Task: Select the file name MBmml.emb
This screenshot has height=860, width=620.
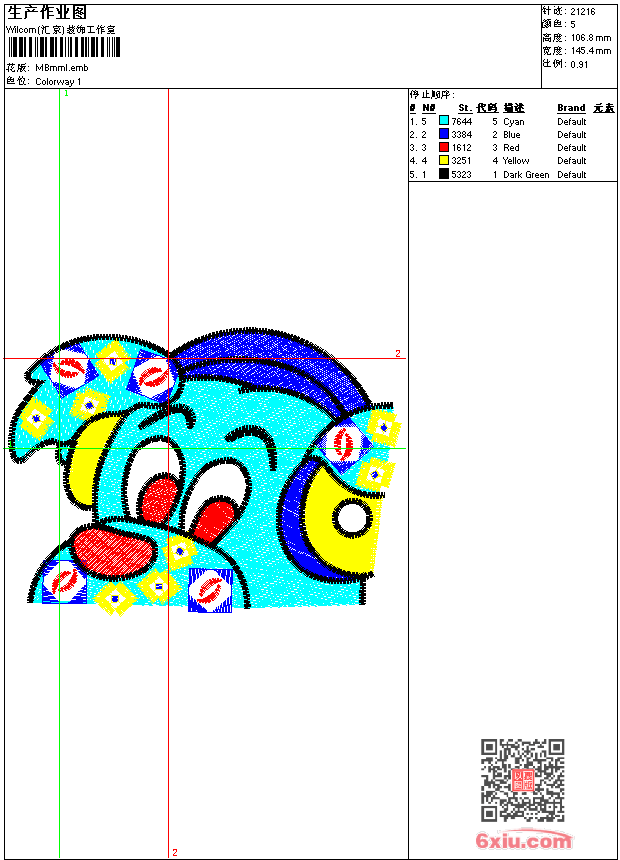Action: point(61,68)
